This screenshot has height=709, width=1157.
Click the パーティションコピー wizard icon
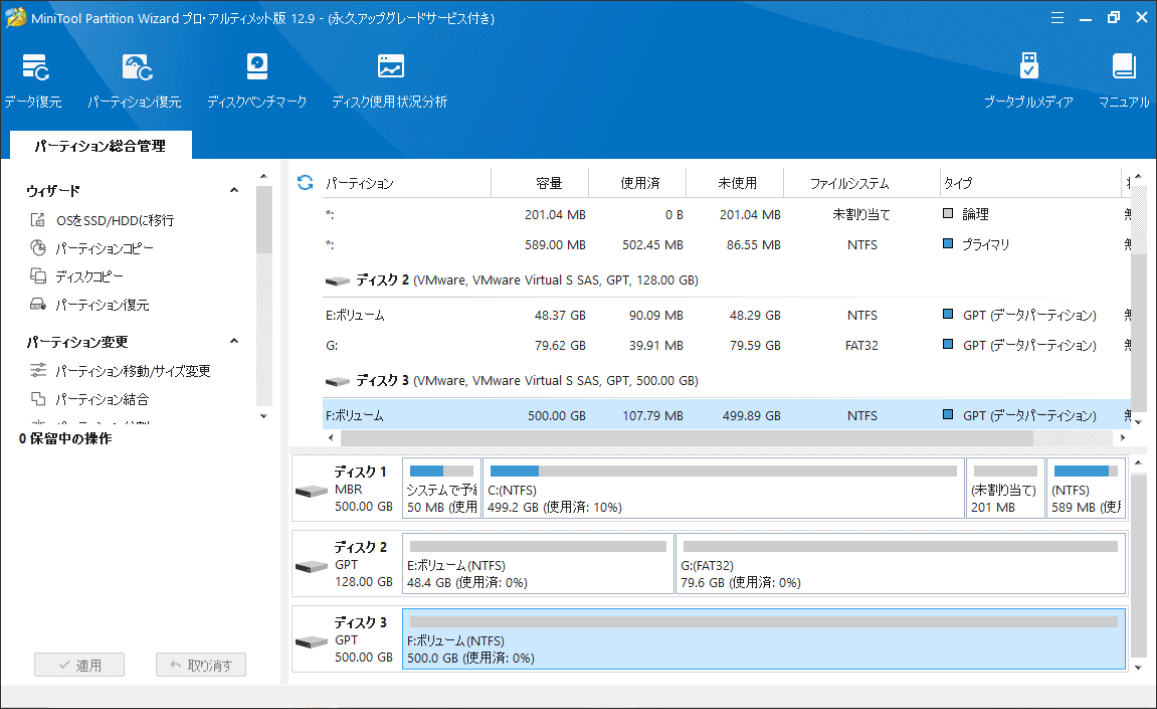pos(38,248)
